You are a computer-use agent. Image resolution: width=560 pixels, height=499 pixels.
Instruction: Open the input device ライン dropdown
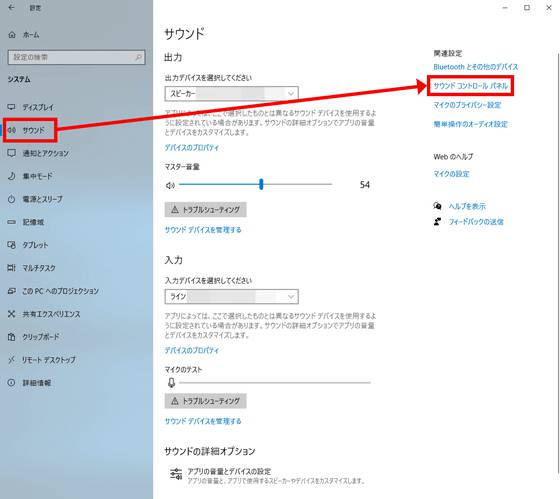pos(231,296)
